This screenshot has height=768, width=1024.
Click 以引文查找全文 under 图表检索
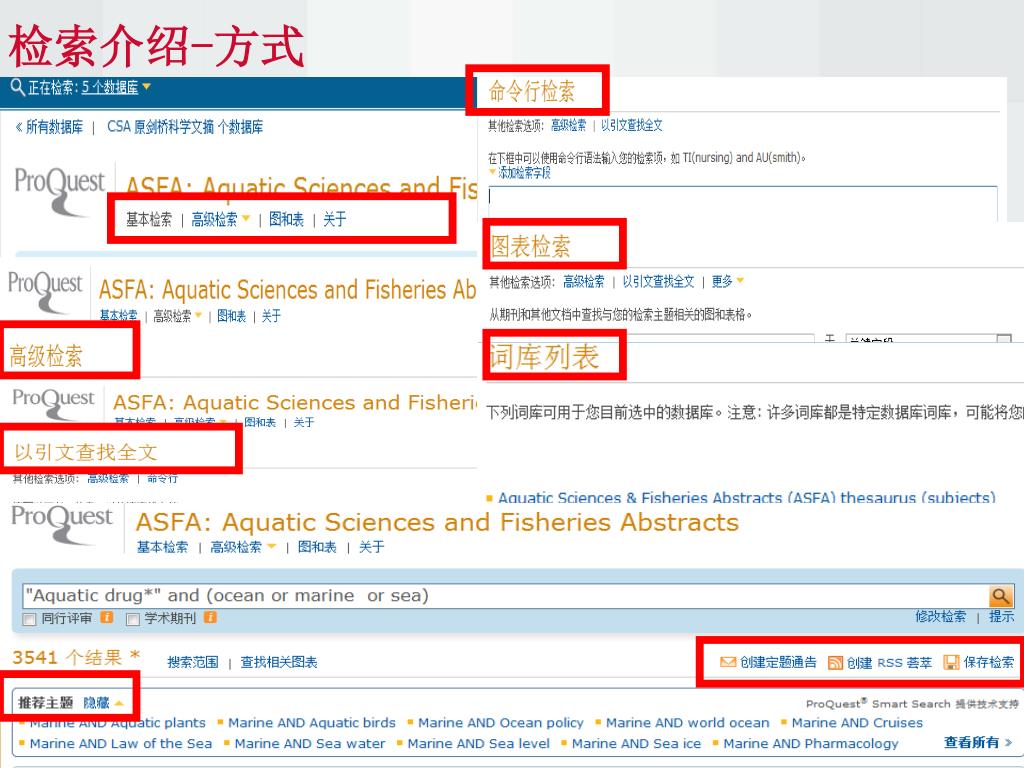pyautogui.click(x=658, y=281)
